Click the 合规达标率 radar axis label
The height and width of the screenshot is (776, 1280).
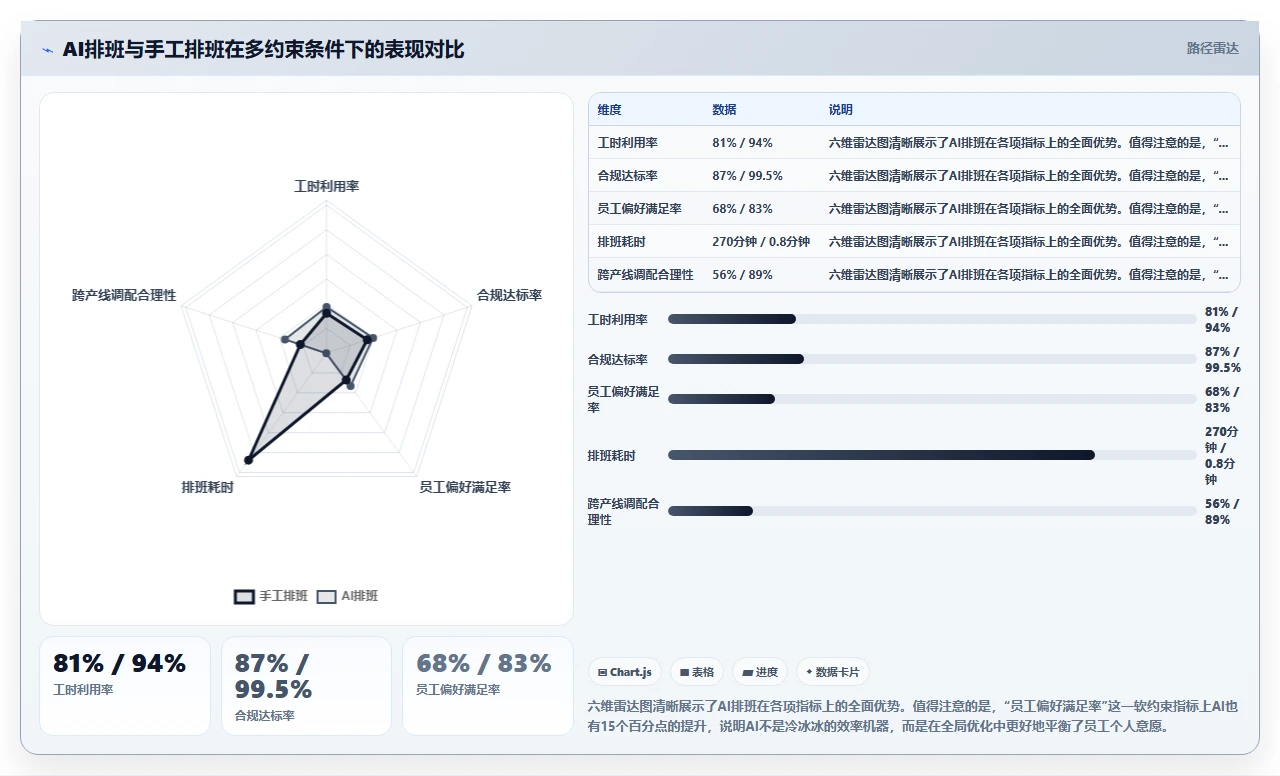[x=509, y=295]
